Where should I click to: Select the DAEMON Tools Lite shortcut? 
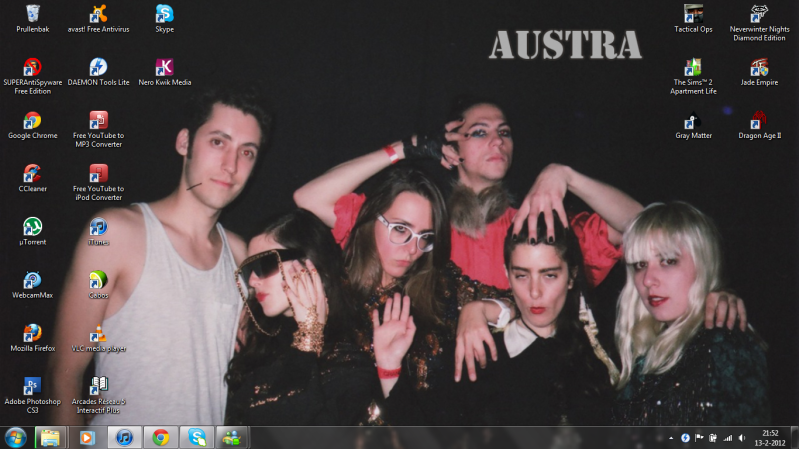coord(98,68)
